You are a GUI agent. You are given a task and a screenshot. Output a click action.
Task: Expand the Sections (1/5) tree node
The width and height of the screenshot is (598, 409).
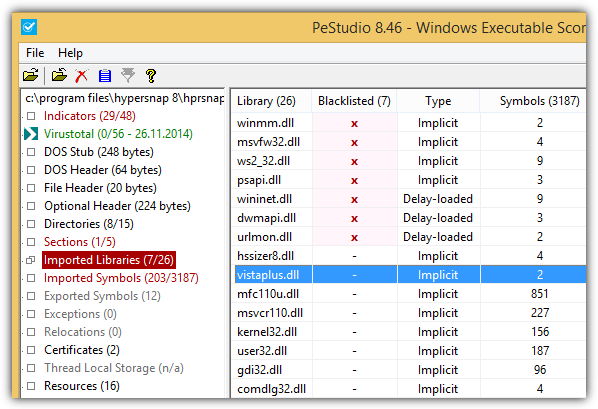point(31,242)
